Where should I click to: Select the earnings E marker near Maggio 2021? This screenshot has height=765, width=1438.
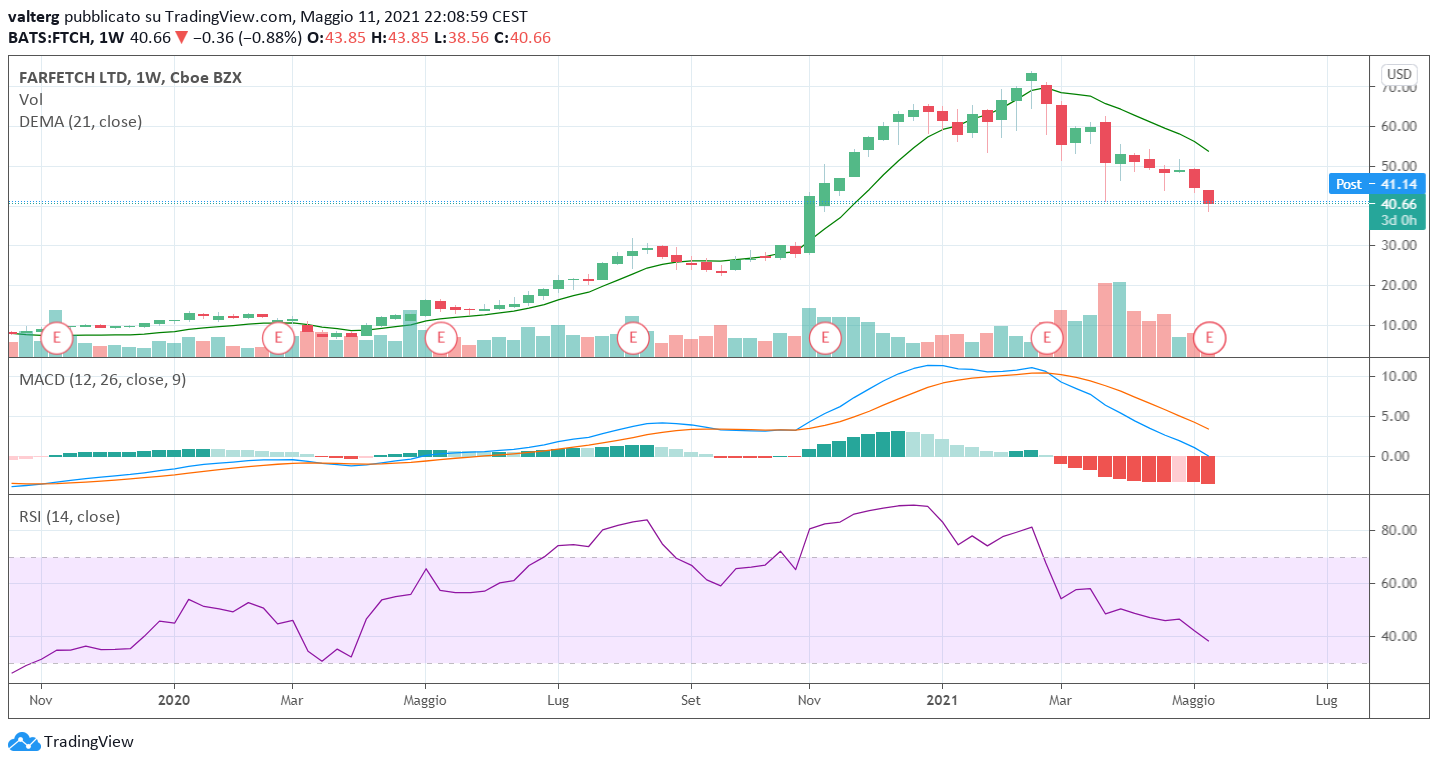pyautogui.click(x=1210, y=338)
